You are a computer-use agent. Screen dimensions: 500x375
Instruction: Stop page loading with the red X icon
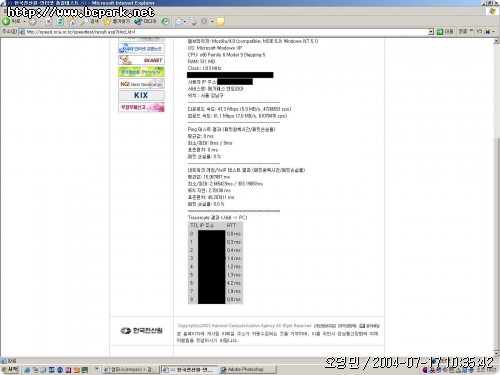(49, 22)
